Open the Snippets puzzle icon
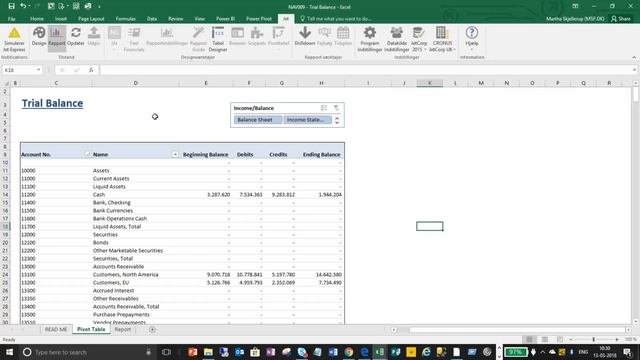The height and width of the screenshot is (360, 640). pos(257,33)
